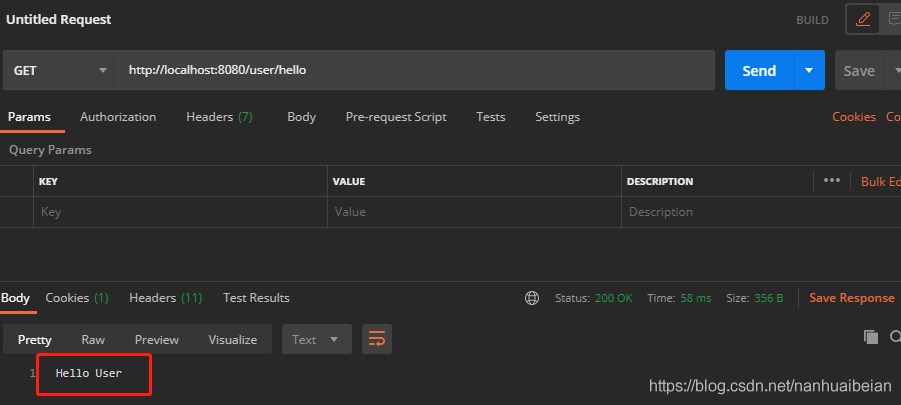Show the Preview response view
The image size is (901, 405).
(157, 339)
